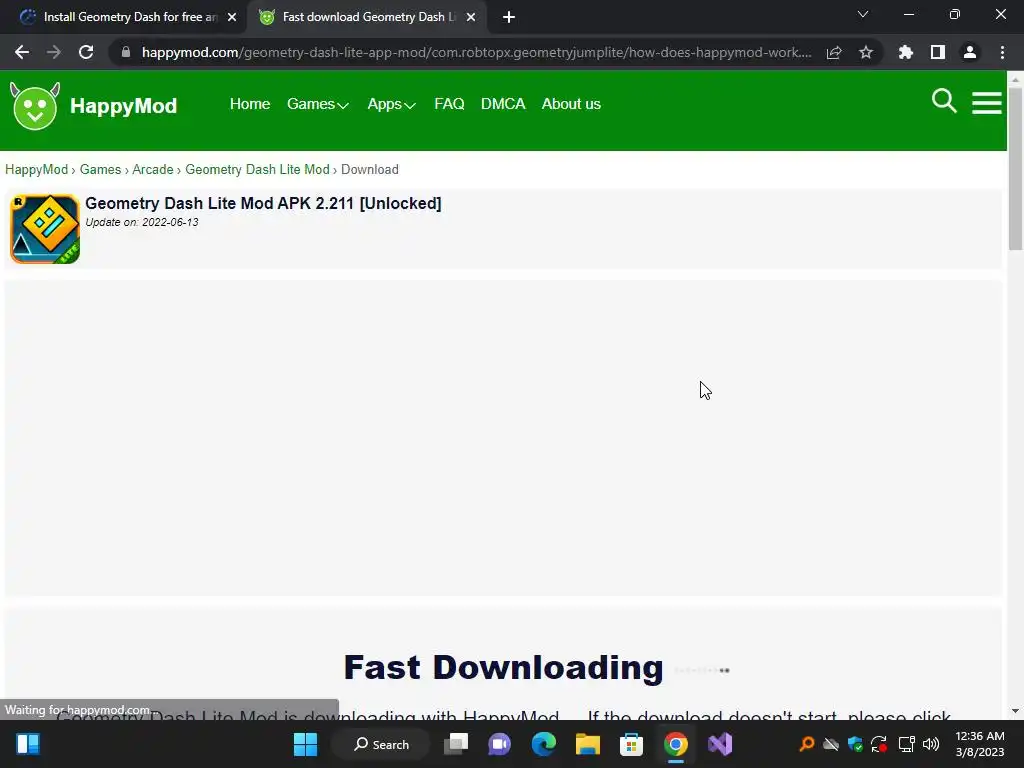Open the hamburger menu in the green header
The height and width of the screenshot is (768, 1024).
[987, 103]
